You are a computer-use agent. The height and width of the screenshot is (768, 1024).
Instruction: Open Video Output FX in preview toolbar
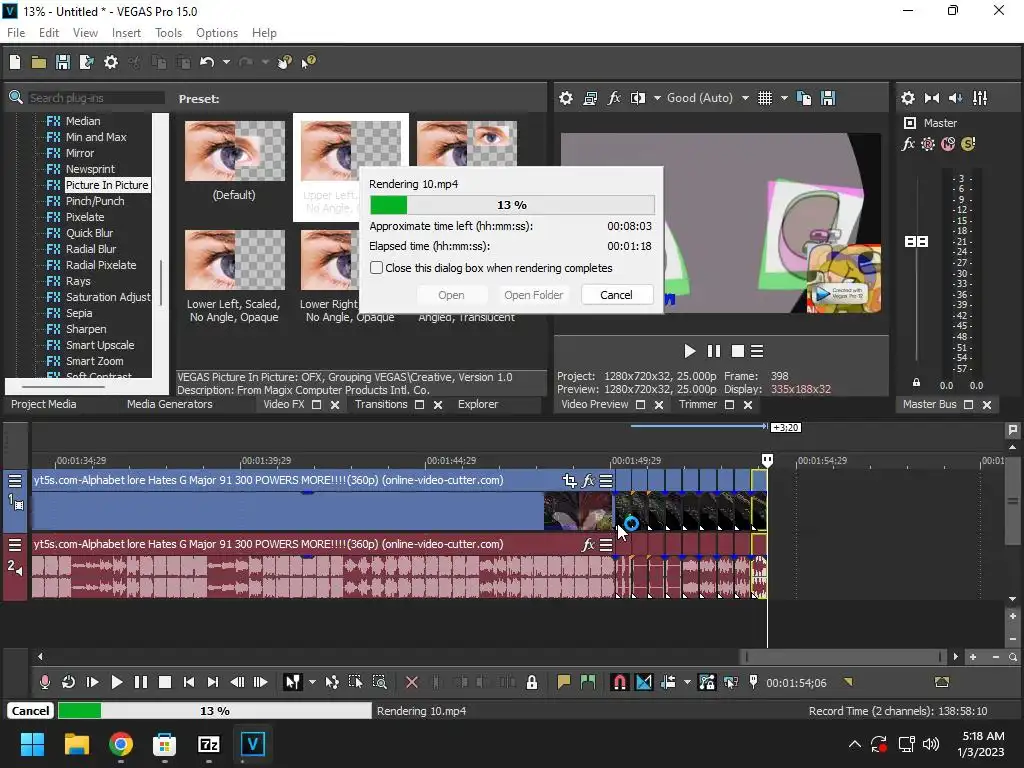pyautogui.click(x=614, y=98)
